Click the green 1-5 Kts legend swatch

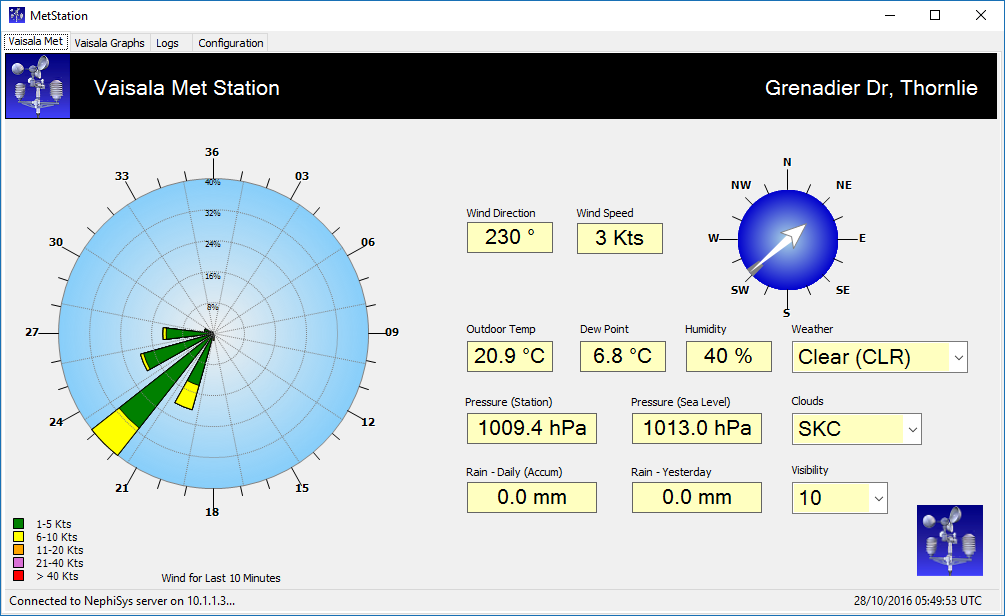pos(19,524)
